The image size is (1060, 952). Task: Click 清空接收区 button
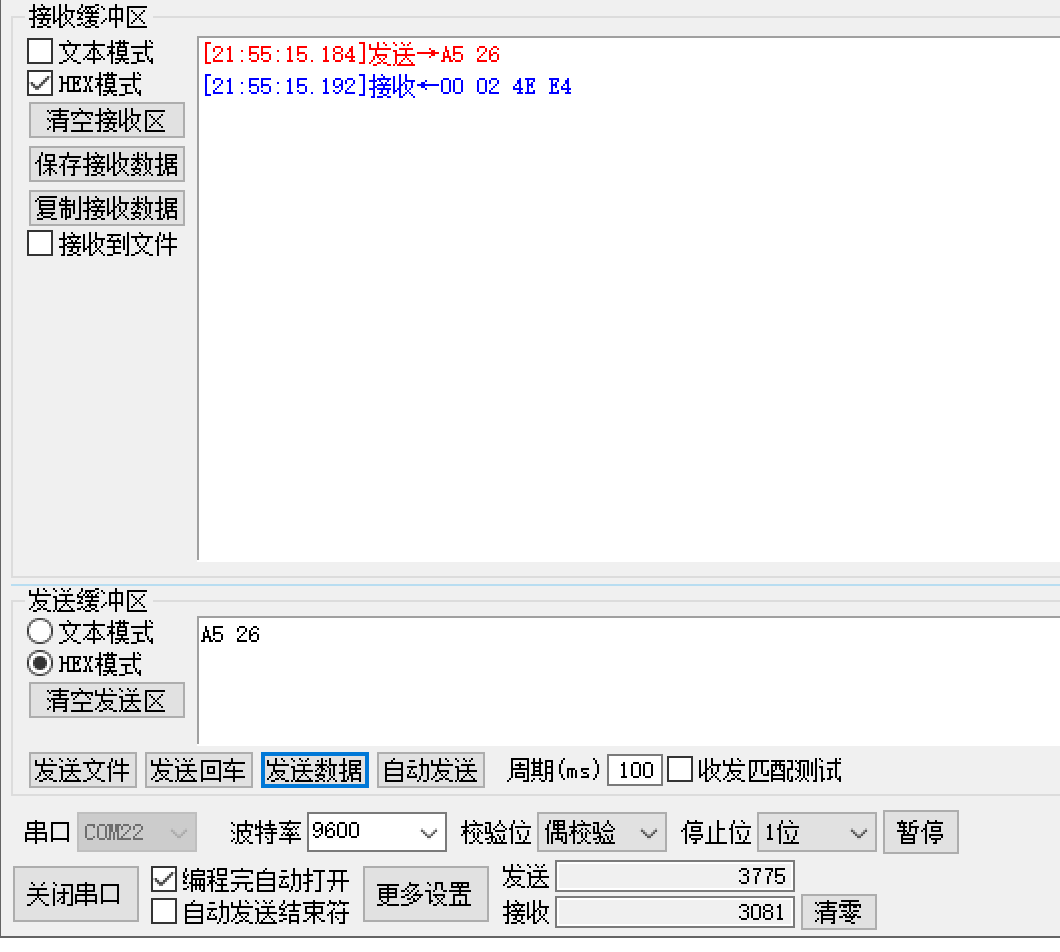pyautogui.click(x=106, y=121)
